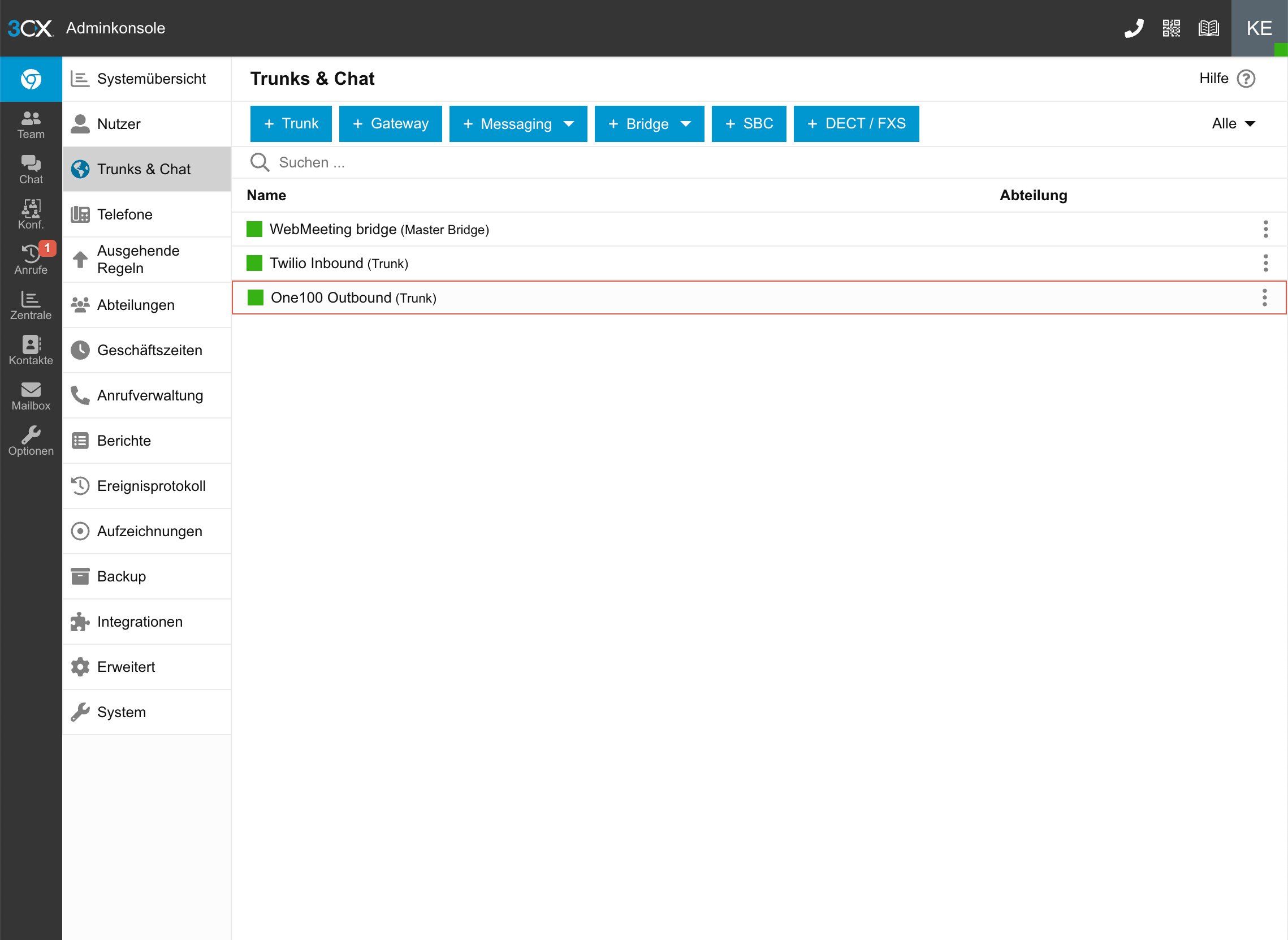
Task: Sort by the Abteilung column header
Action: click(x=1033, y=195)
